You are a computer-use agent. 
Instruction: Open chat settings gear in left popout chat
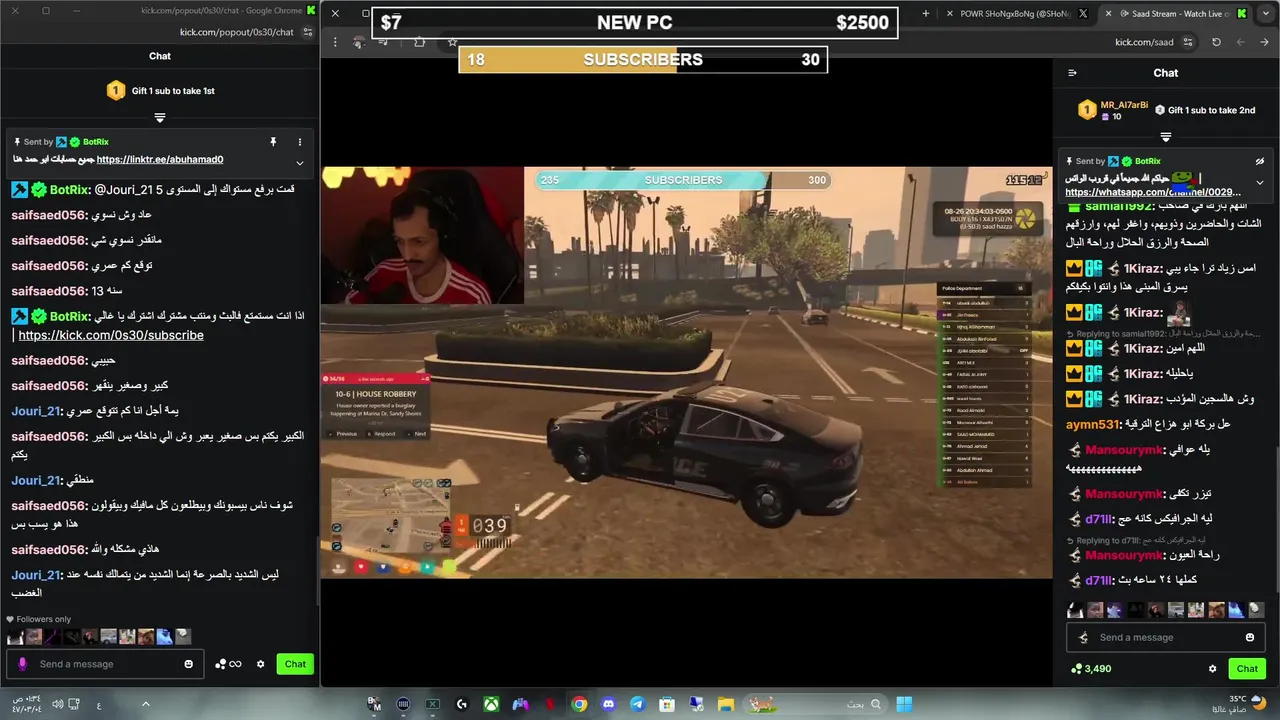pyautogui.click(x=261, y=664)
